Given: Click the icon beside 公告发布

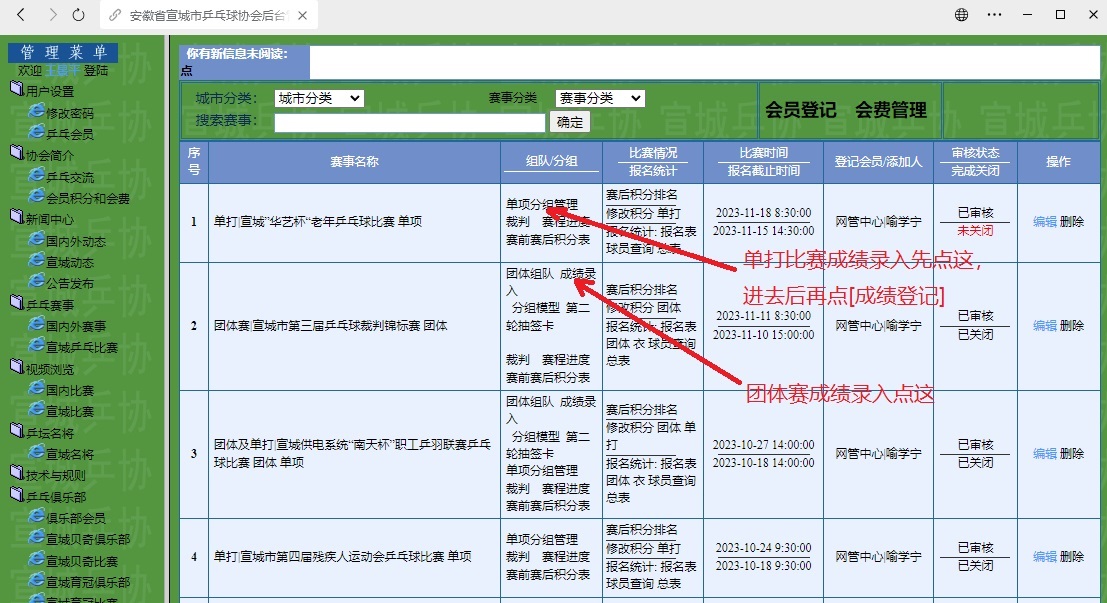Looking at the screenshot, I should [x=36, y=282].
